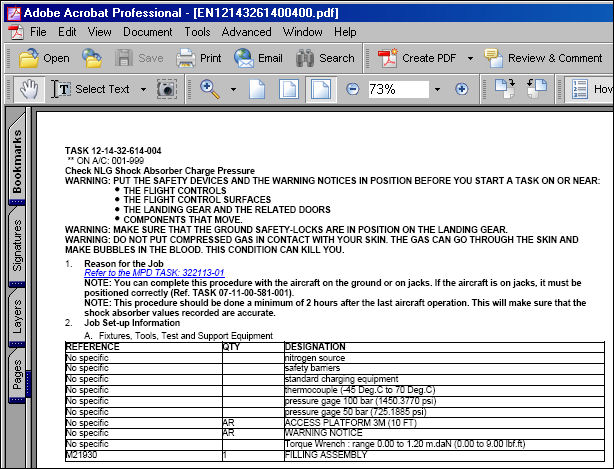Select the Hand tool
The height and width of the screenshot is (469, 614).
coord(29,89)
